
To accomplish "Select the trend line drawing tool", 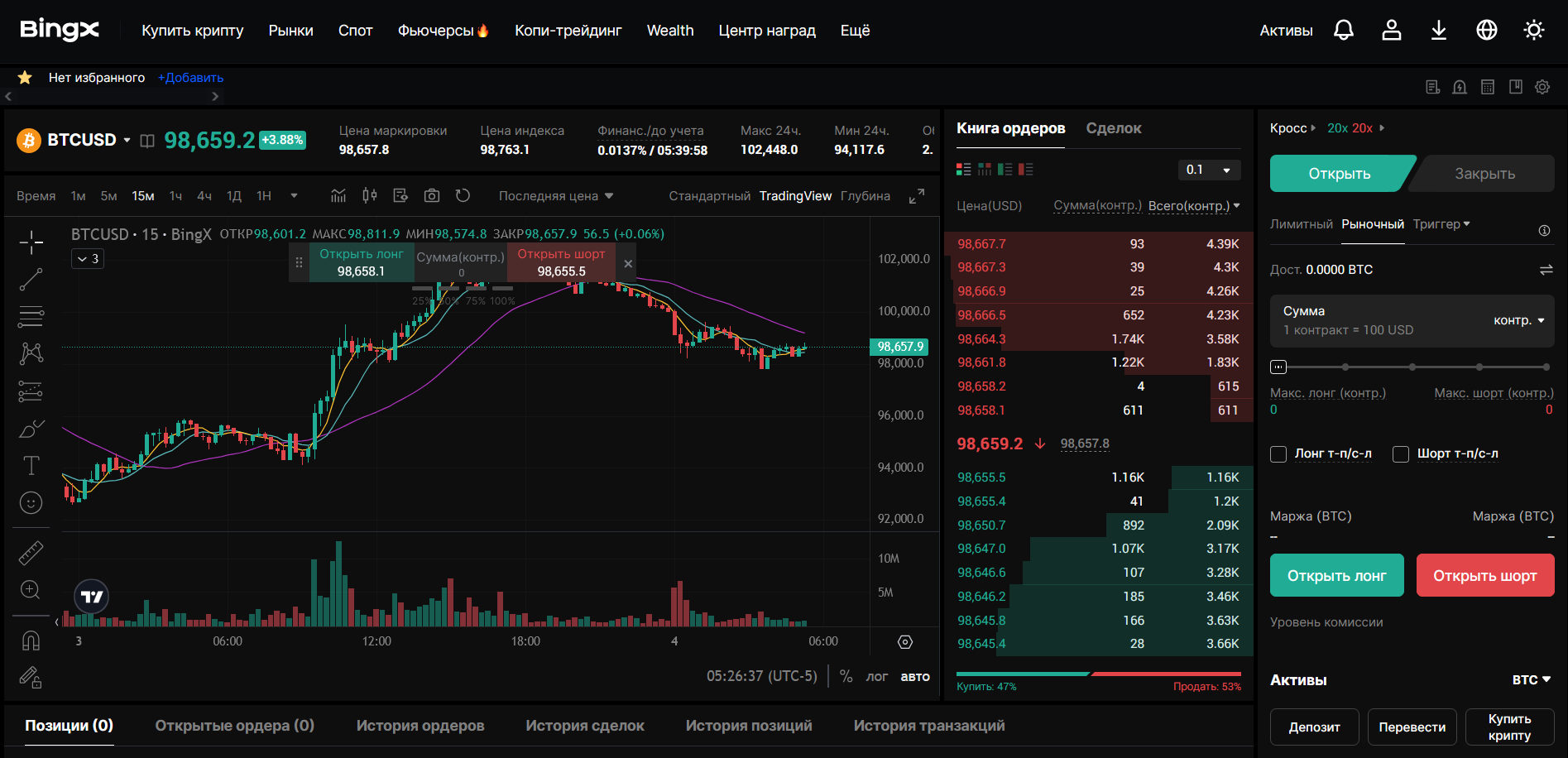I will coord(31,280).
